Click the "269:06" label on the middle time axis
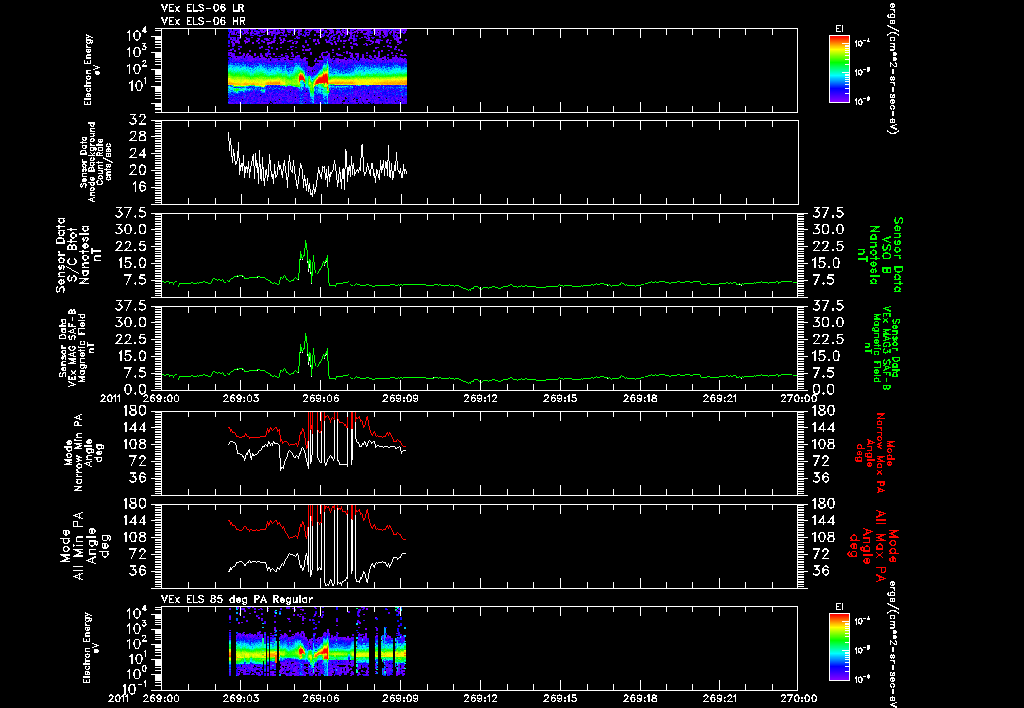The width and height of the screenshot is (1024, 708). [321, 399]
